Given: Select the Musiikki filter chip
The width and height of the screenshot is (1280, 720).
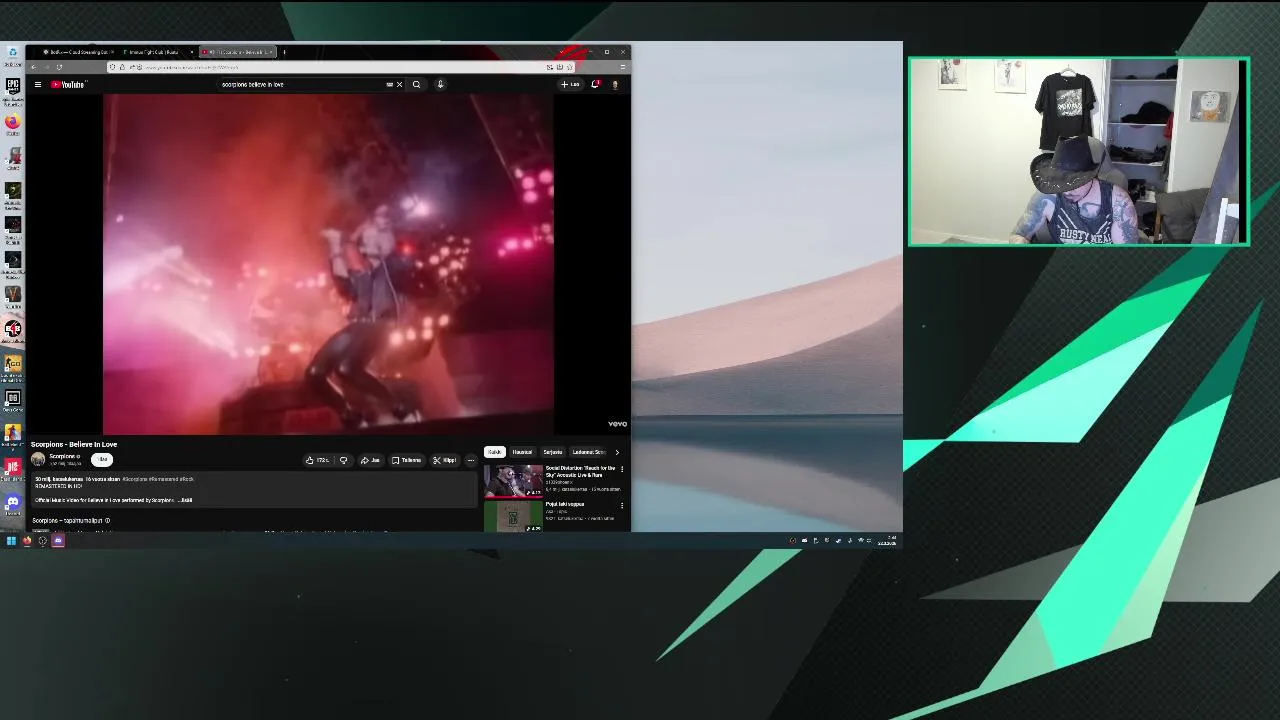Looking at the screenshot, I should tap(522, 452).
